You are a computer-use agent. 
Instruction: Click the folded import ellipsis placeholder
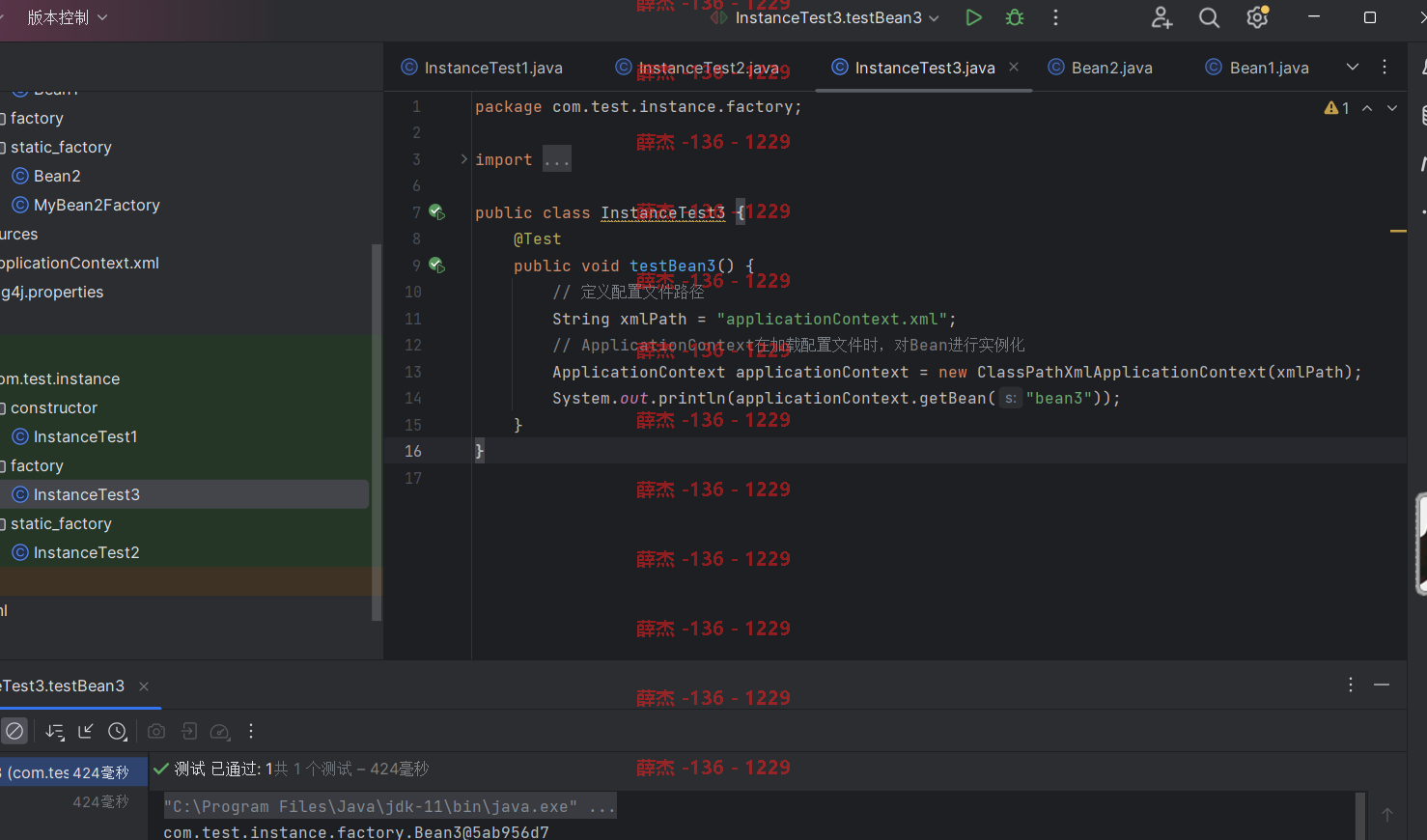coord(556,159)
